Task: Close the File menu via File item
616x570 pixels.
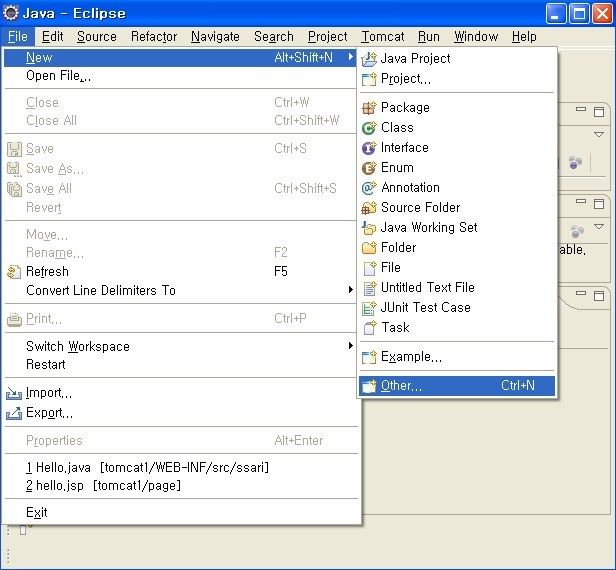Action: click(x=18, y=37)
